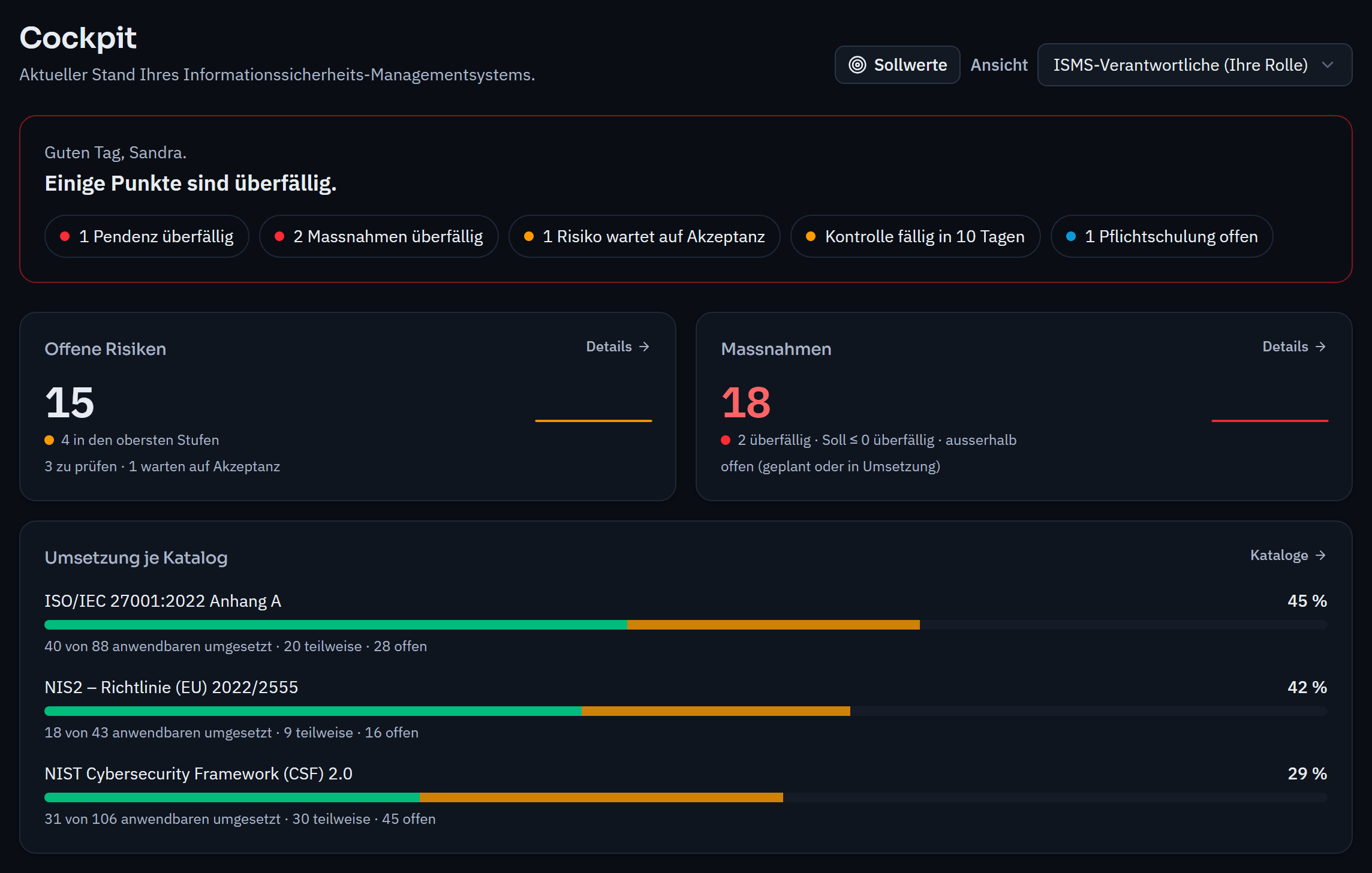This screenshot has width=1372, height=873.
Task: Click '31 von 106 anwendbaren umgesetzt' line
Action: tap(240, 819)
